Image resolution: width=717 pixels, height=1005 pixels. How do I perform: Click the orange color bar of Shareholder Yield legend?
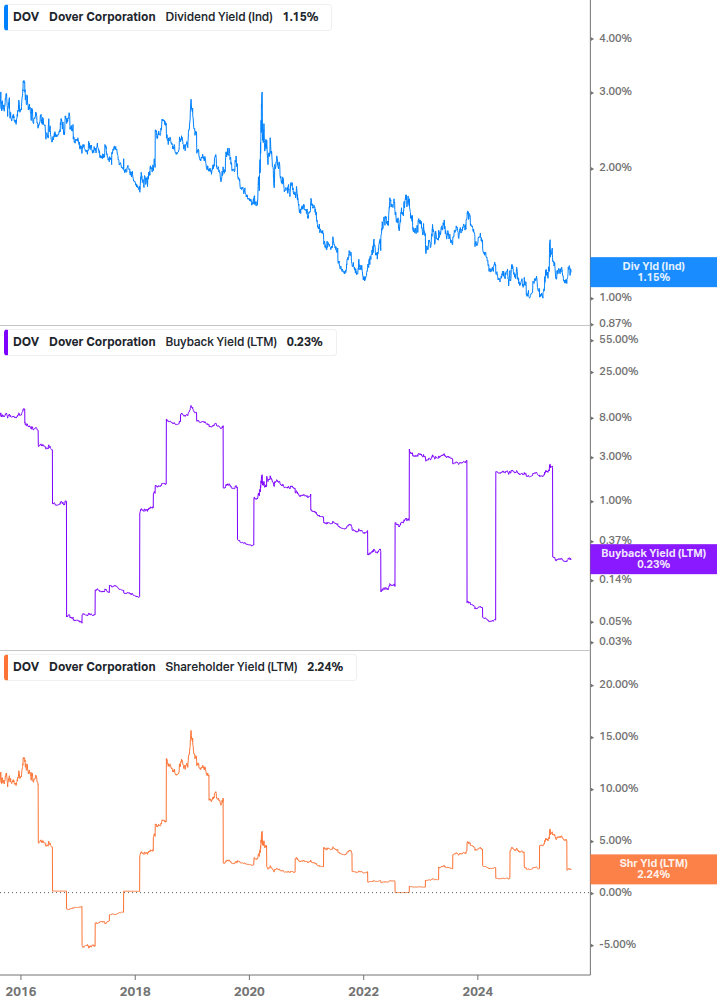[x=6, y=667]
